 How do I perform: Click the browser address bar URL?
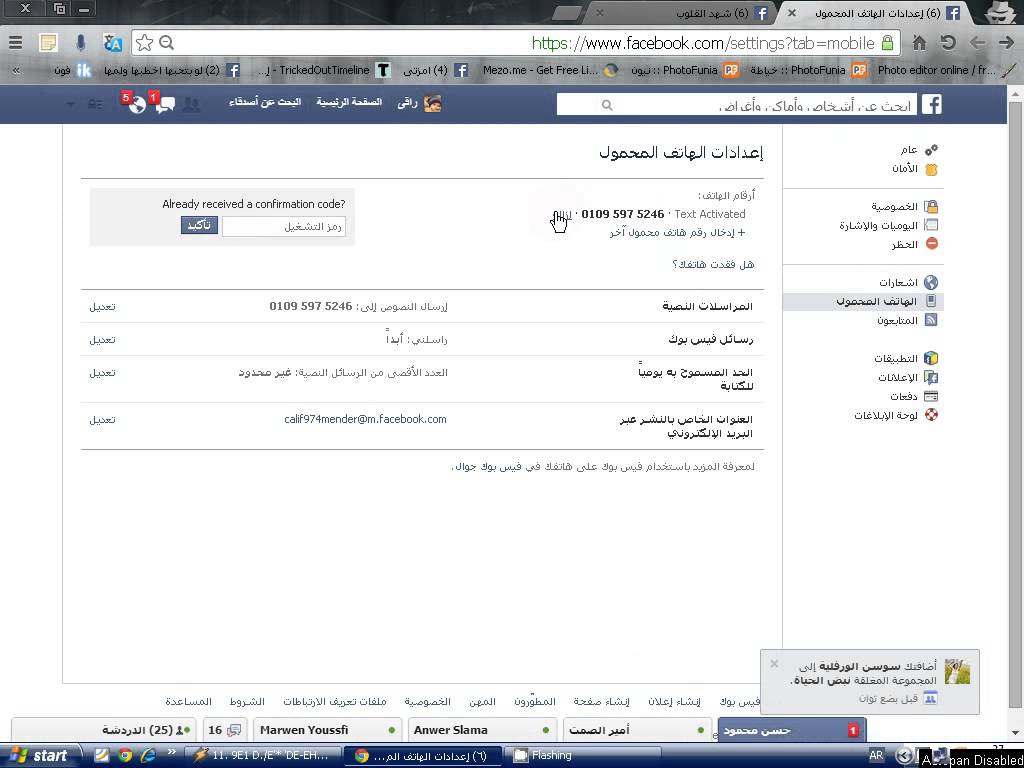tap(703, 43)
